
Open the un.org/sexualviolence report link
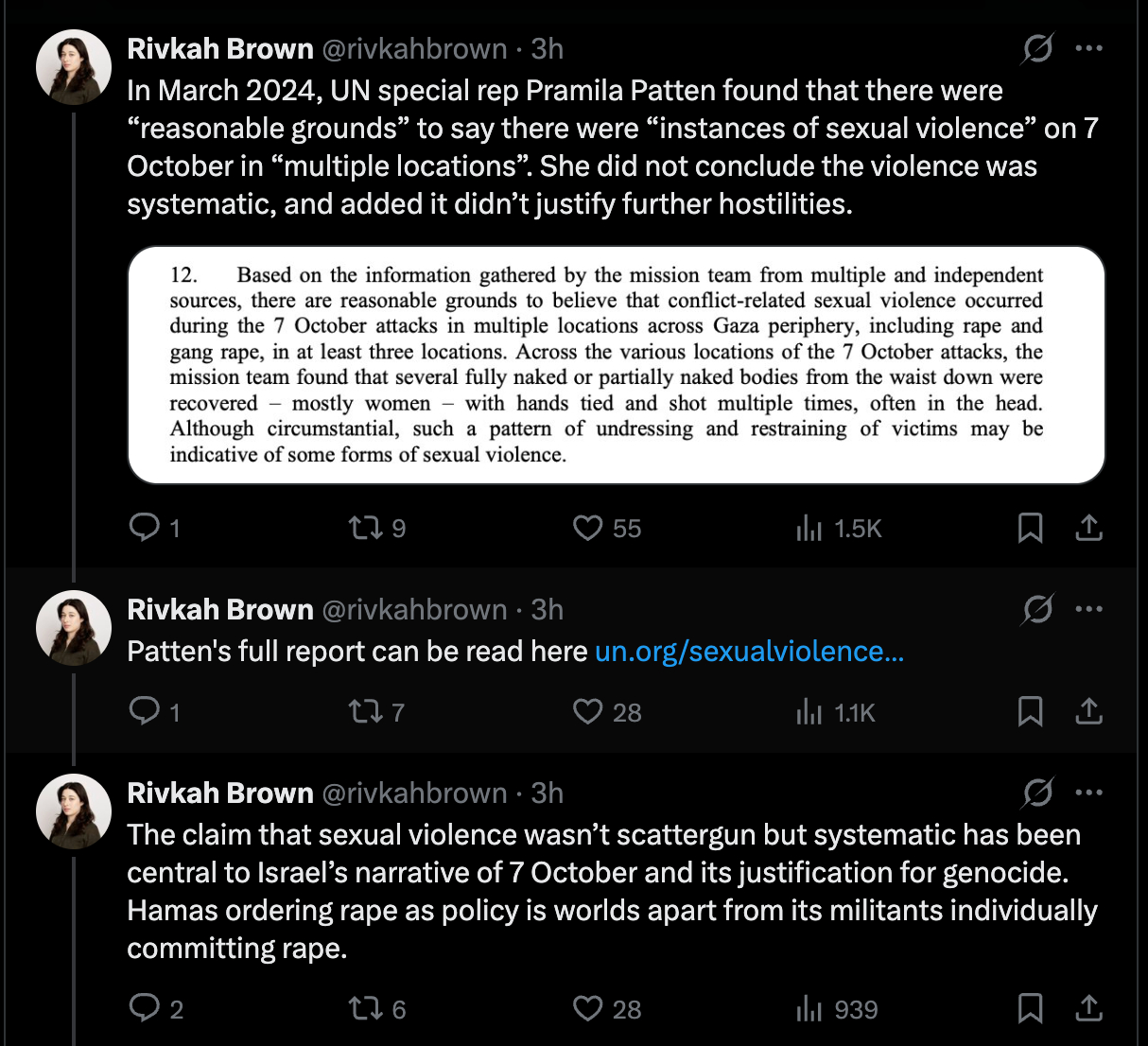tap(749, 652)
